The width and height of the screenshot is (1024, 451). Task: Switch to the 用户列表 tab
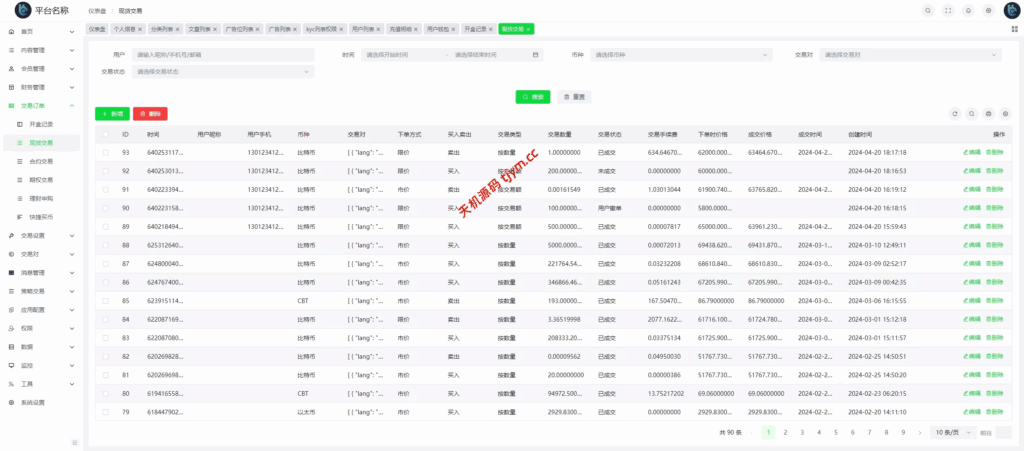point(364,29)
